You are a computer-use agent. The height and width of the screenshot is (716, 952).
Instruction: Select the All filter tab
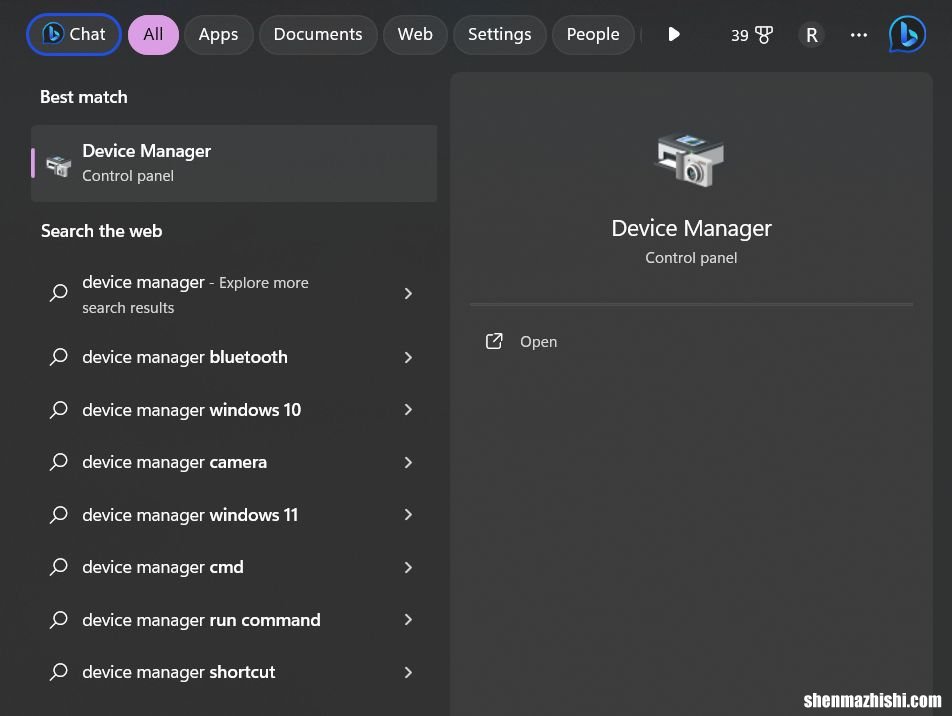153,35
